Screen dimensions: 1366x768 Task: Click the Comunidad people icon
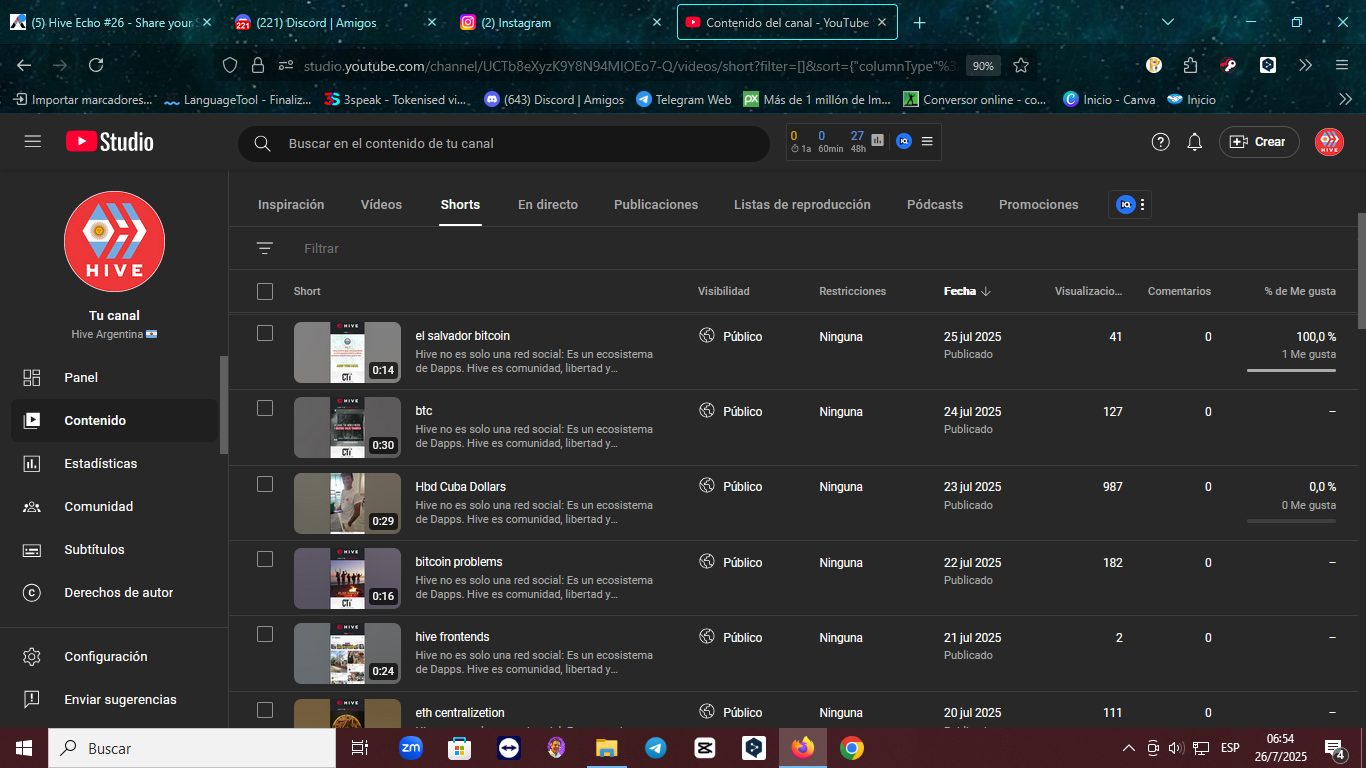point(32,506)
